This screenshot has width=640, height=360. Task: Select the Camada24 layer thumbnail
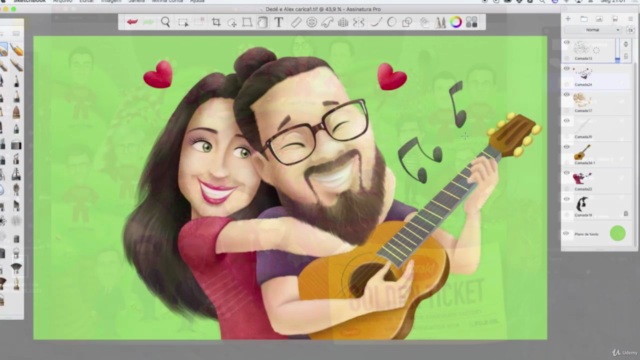[583, 73]
